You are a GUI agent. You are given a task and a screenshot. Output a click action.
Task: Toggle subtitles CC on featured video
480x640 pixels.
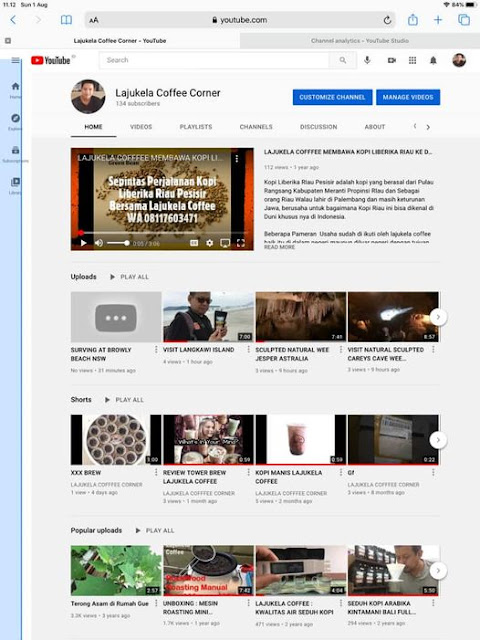click(x=194, y=243)
